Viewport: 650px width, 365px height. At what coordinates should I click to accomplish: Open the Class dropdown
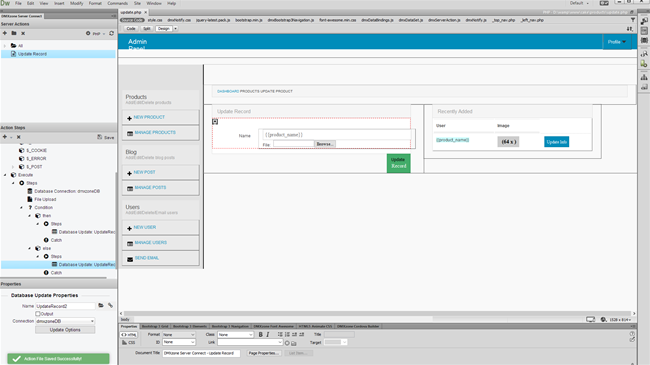click(235, 335)
